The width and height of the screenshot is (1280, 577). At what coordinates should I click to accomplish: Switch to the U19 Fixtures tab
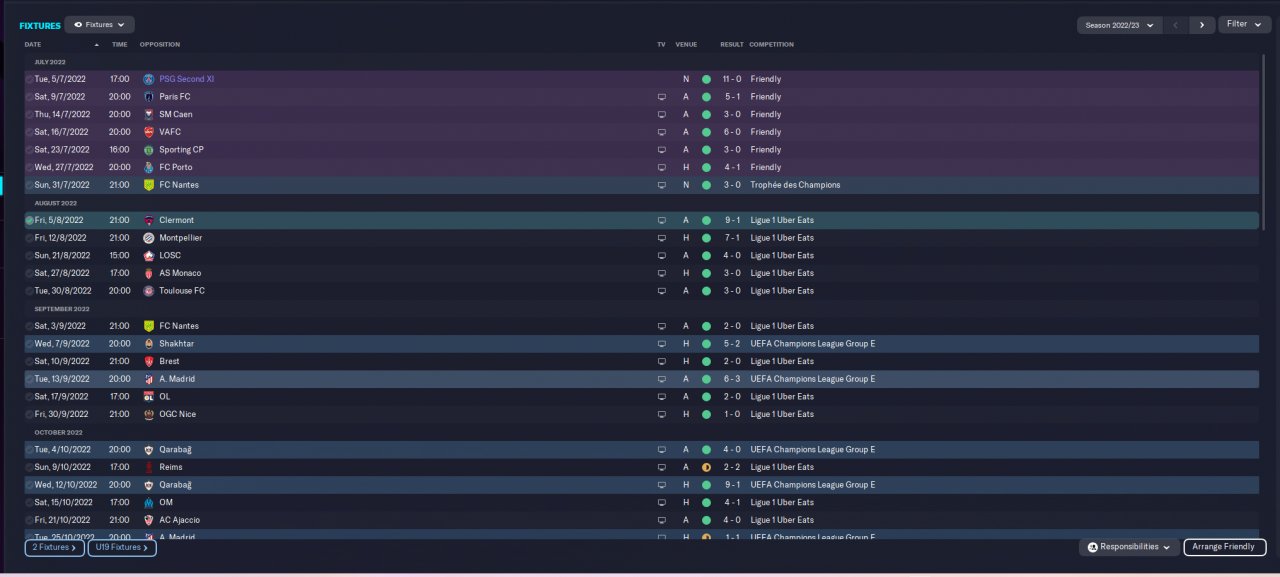click(x=122, y=547)
